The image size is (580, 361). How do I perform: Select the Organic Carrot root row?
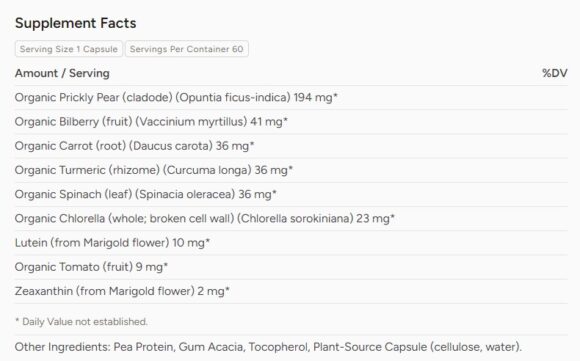tap(291, 146)
